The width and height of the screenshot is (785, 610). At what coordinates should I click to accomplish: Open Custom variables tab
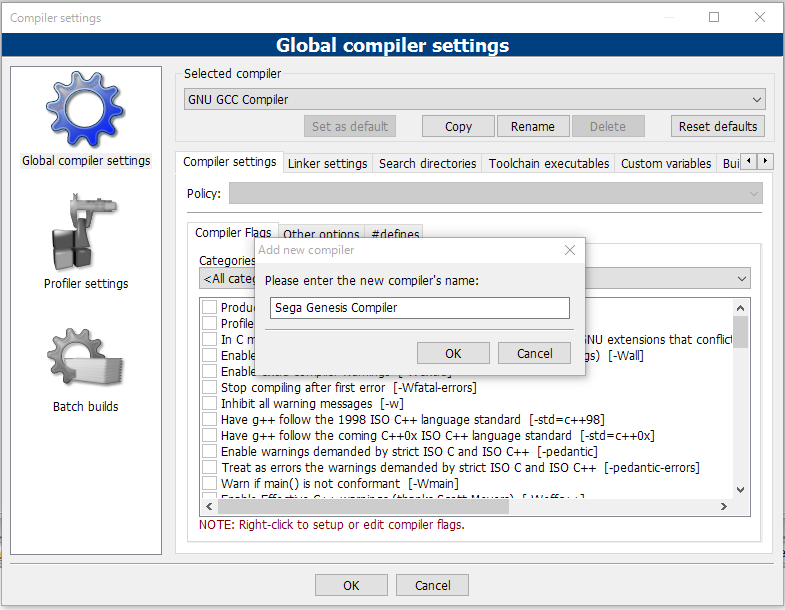(x=666, y=164)
